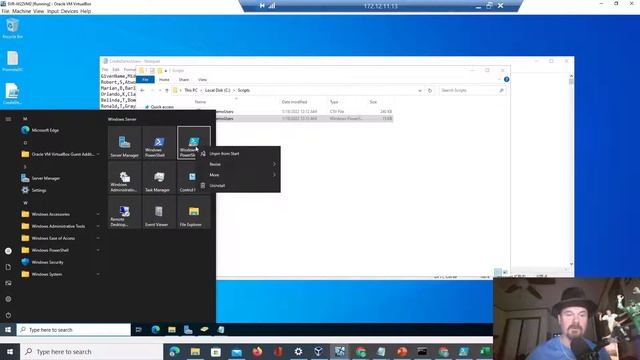
Task: Open the Remote Desktop tile
Action: point(124,212)
